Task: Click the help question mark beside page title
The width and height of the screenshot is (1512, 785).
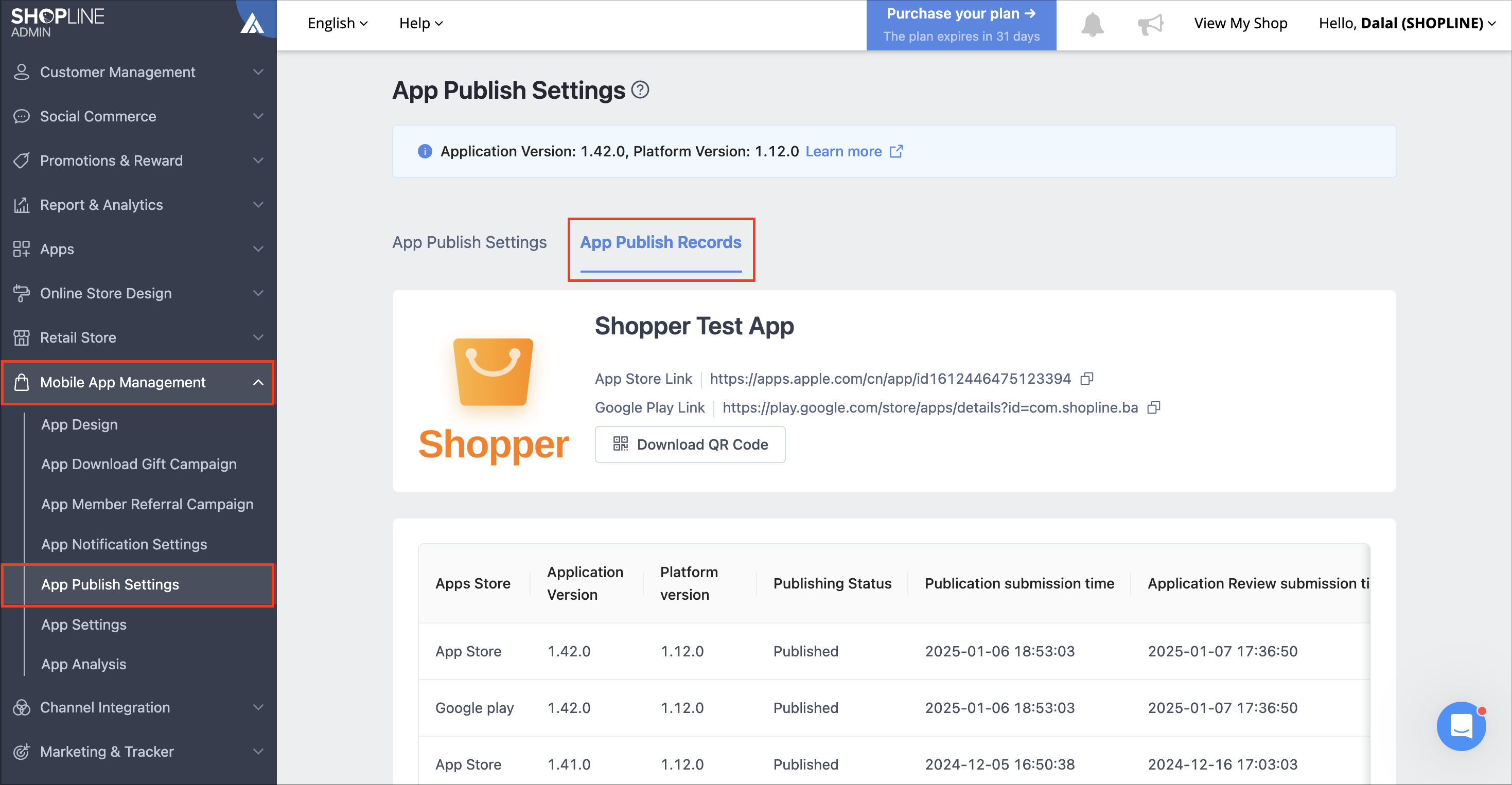Action: pyautogui.click(x=640, y=90)
